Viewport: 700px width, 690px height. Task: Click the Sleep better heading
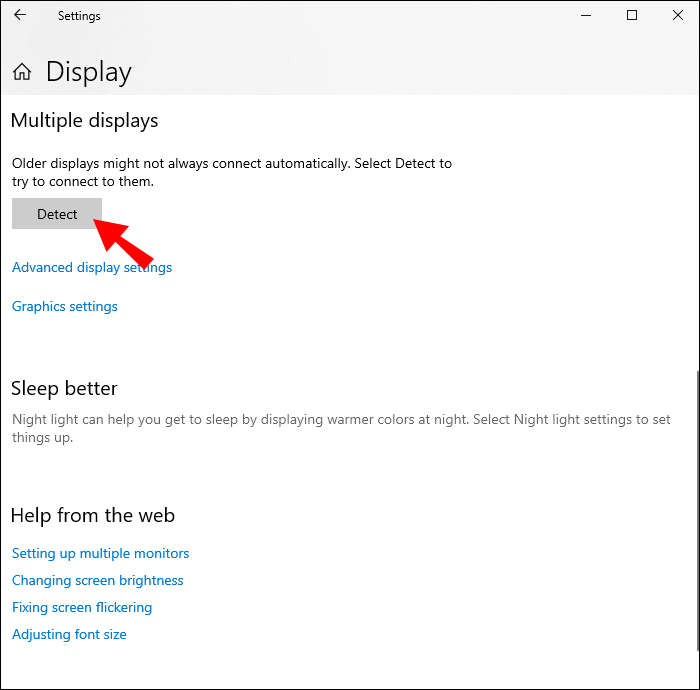point(64,388)
